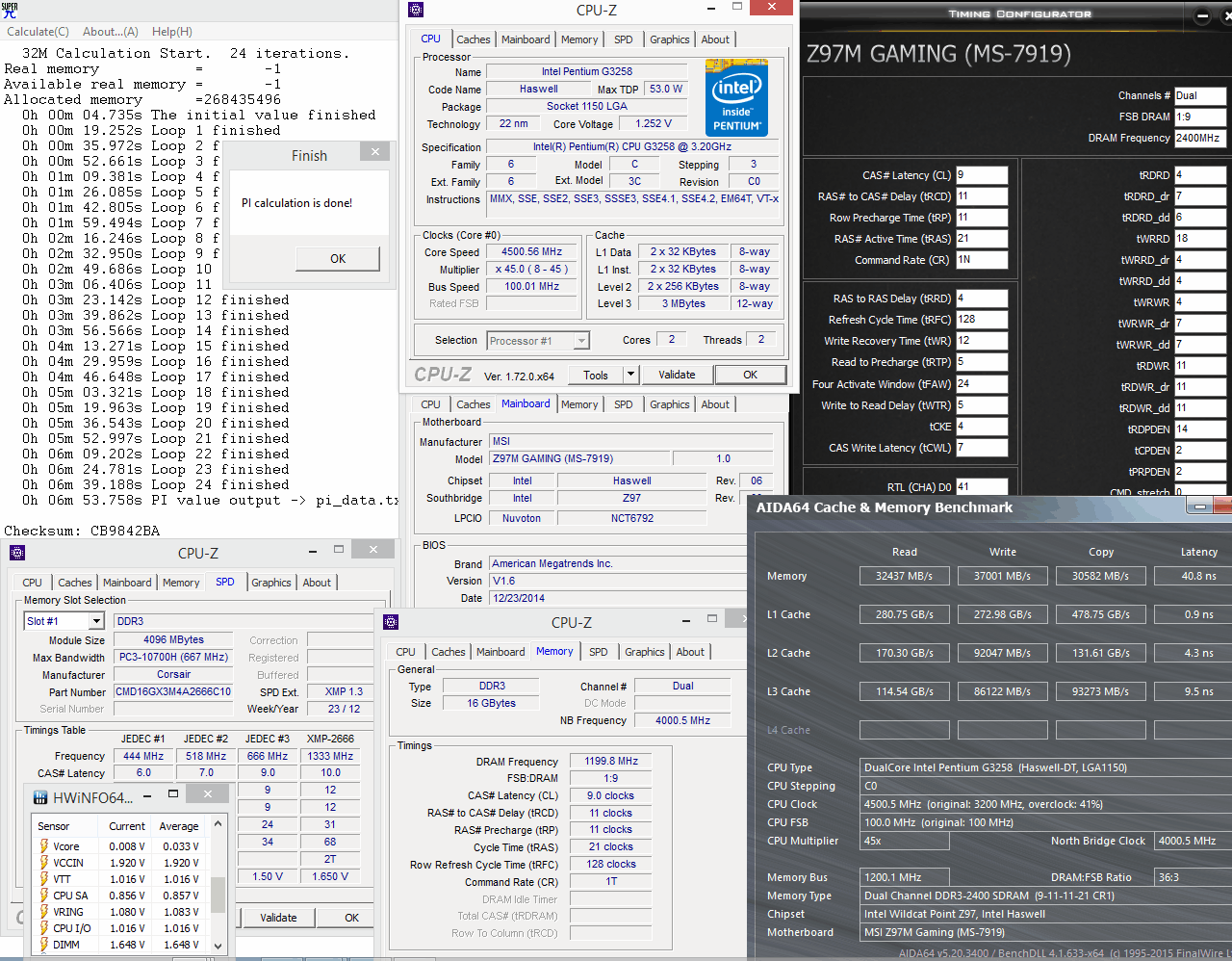Open the Calculate(C) menu in Super PI
Image resolution: width=1232 pixels, height=961 pixels.
click(x=38, y=31)
